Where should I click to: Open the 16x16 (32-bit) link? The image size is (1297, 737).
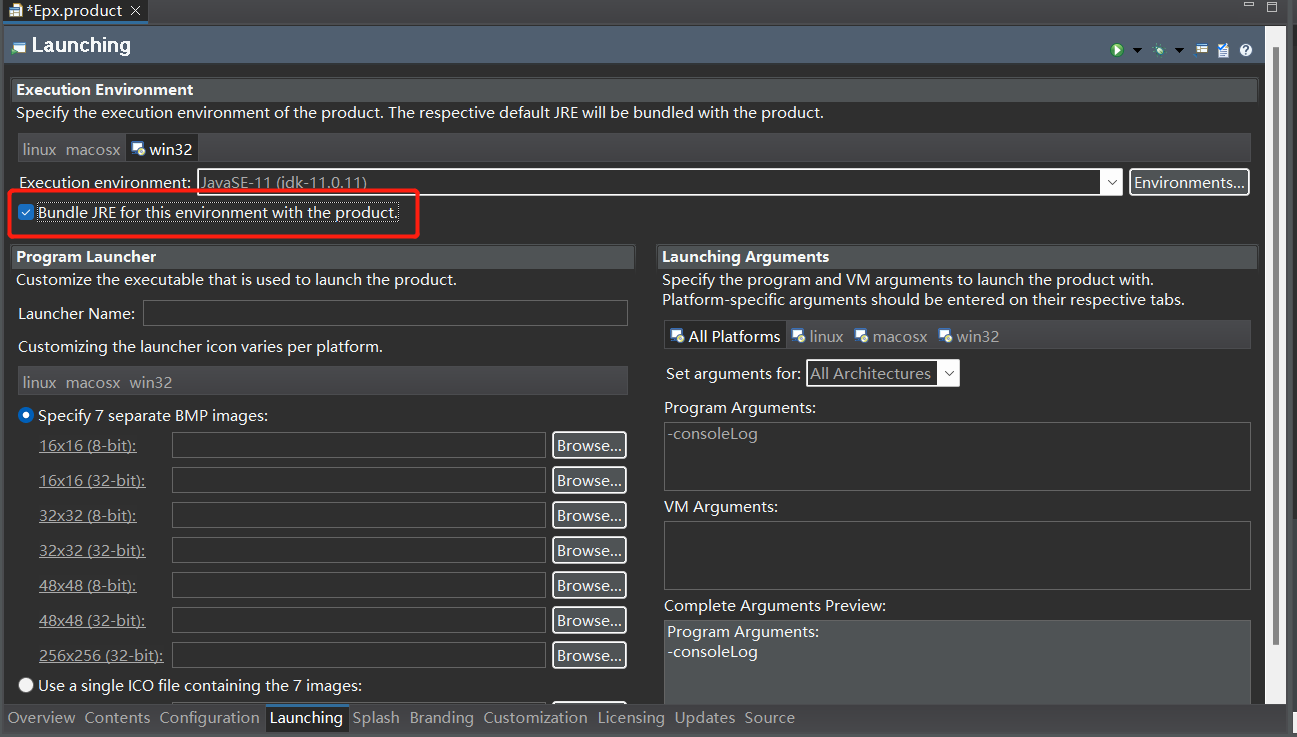pos(92,481)
